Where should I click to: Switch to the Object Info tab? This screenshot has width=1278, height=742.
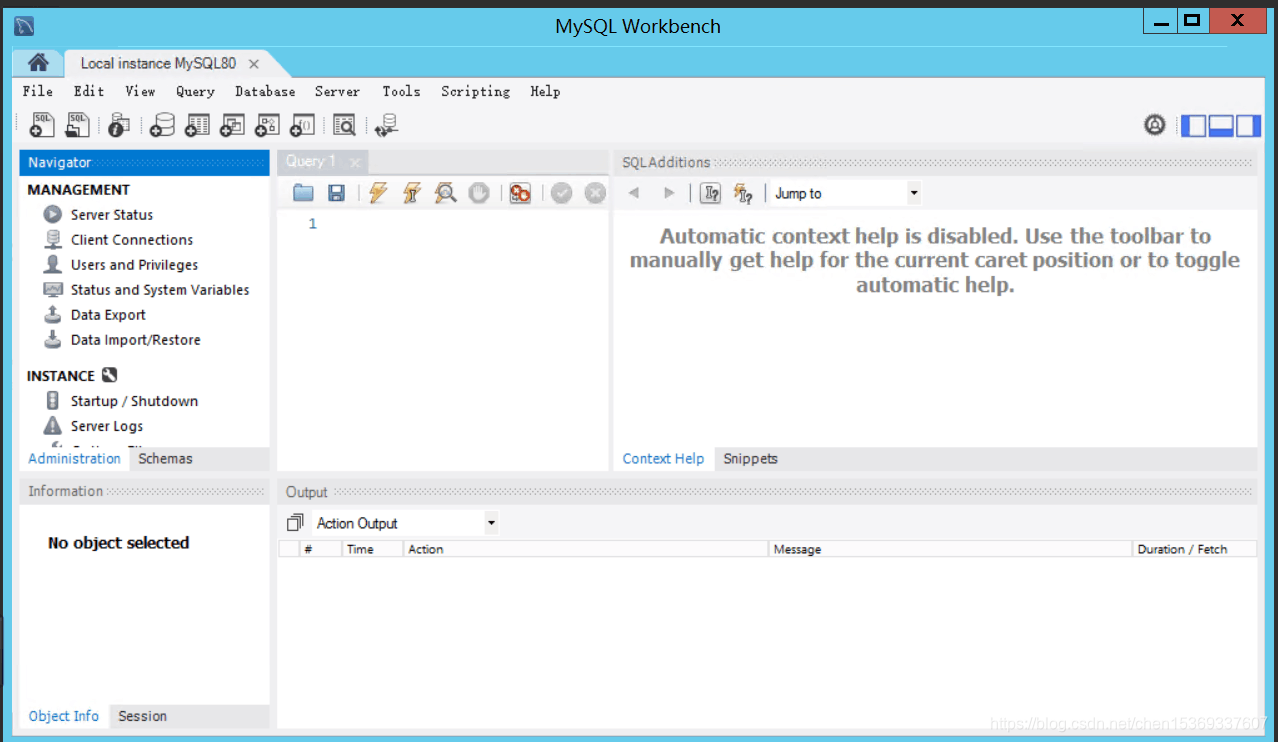click(x=64, y=716)
